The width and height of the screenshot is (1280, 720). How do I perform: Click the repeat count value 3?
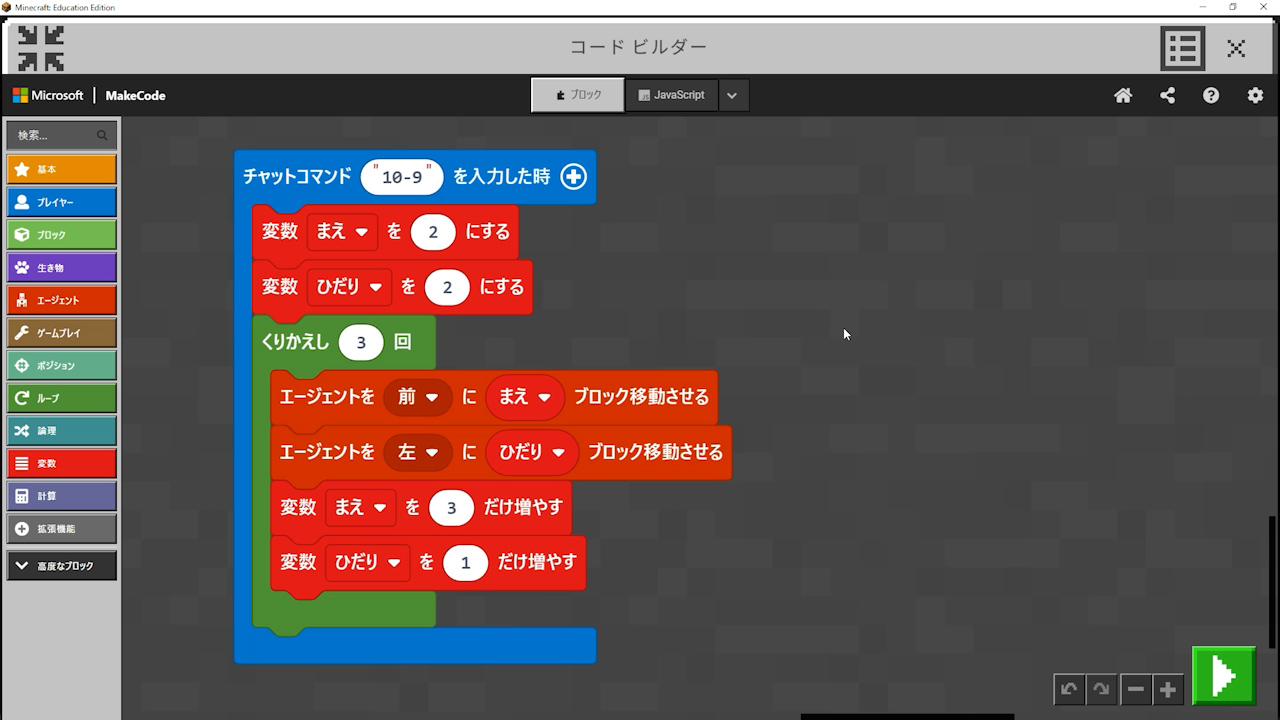361,342
